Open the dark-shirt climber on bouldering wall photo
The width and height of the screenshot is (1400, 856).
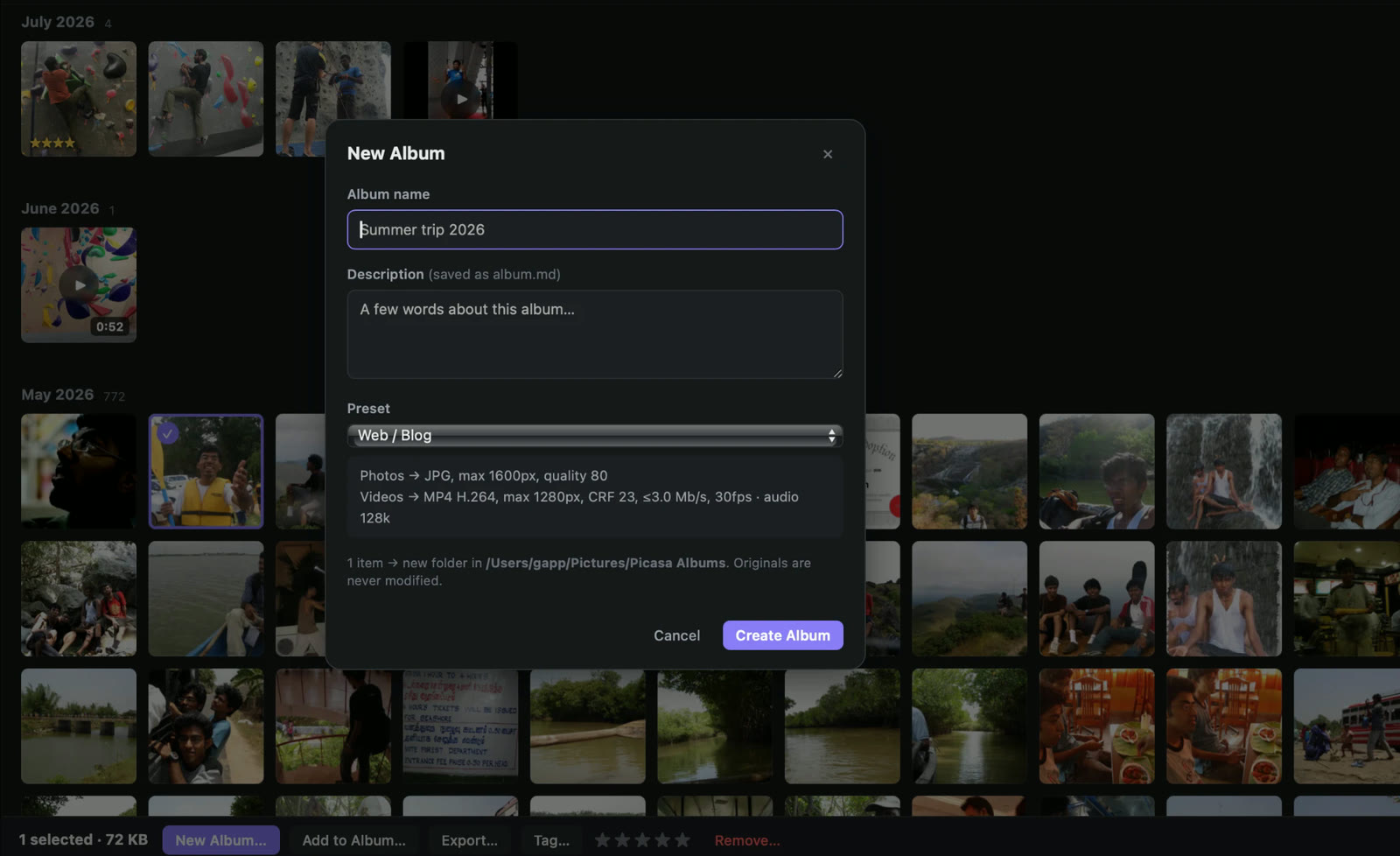(206, 99)
